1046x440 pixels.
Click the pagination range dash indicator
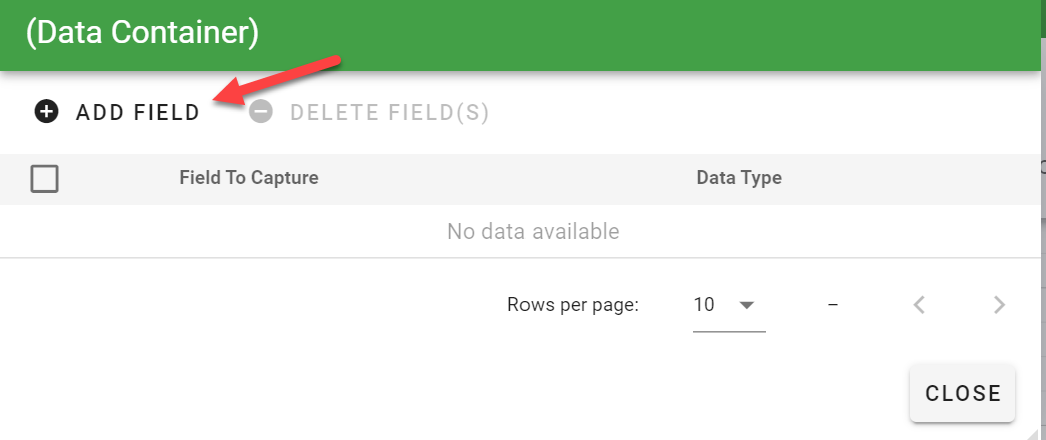(833, 305)
